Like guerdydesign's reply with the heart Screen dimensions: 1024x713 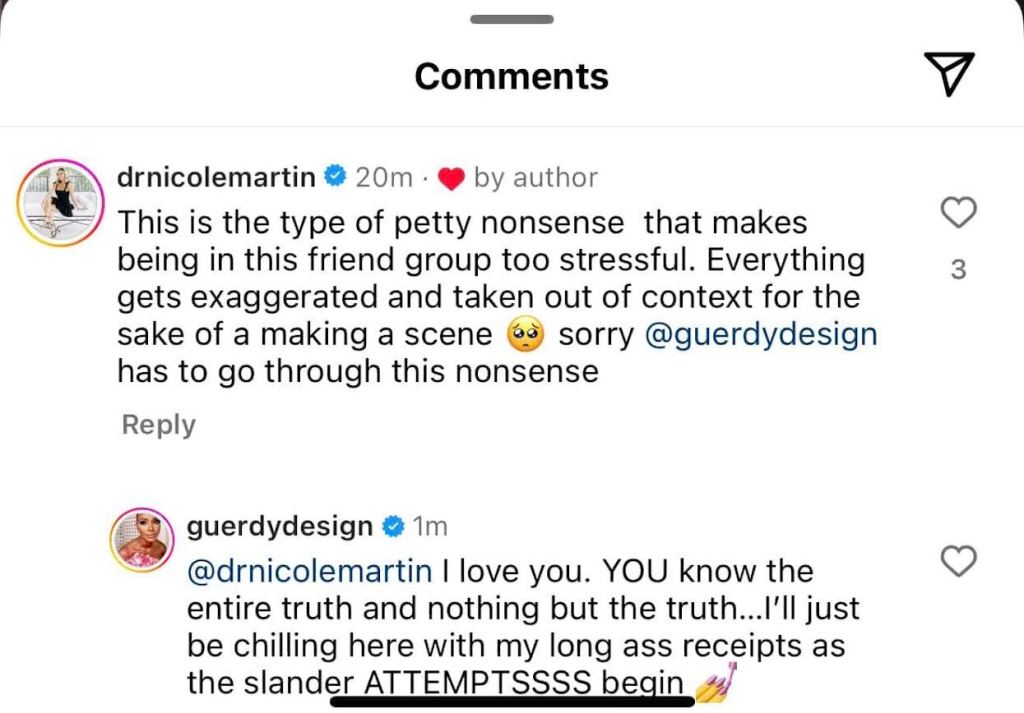[959, 562]
